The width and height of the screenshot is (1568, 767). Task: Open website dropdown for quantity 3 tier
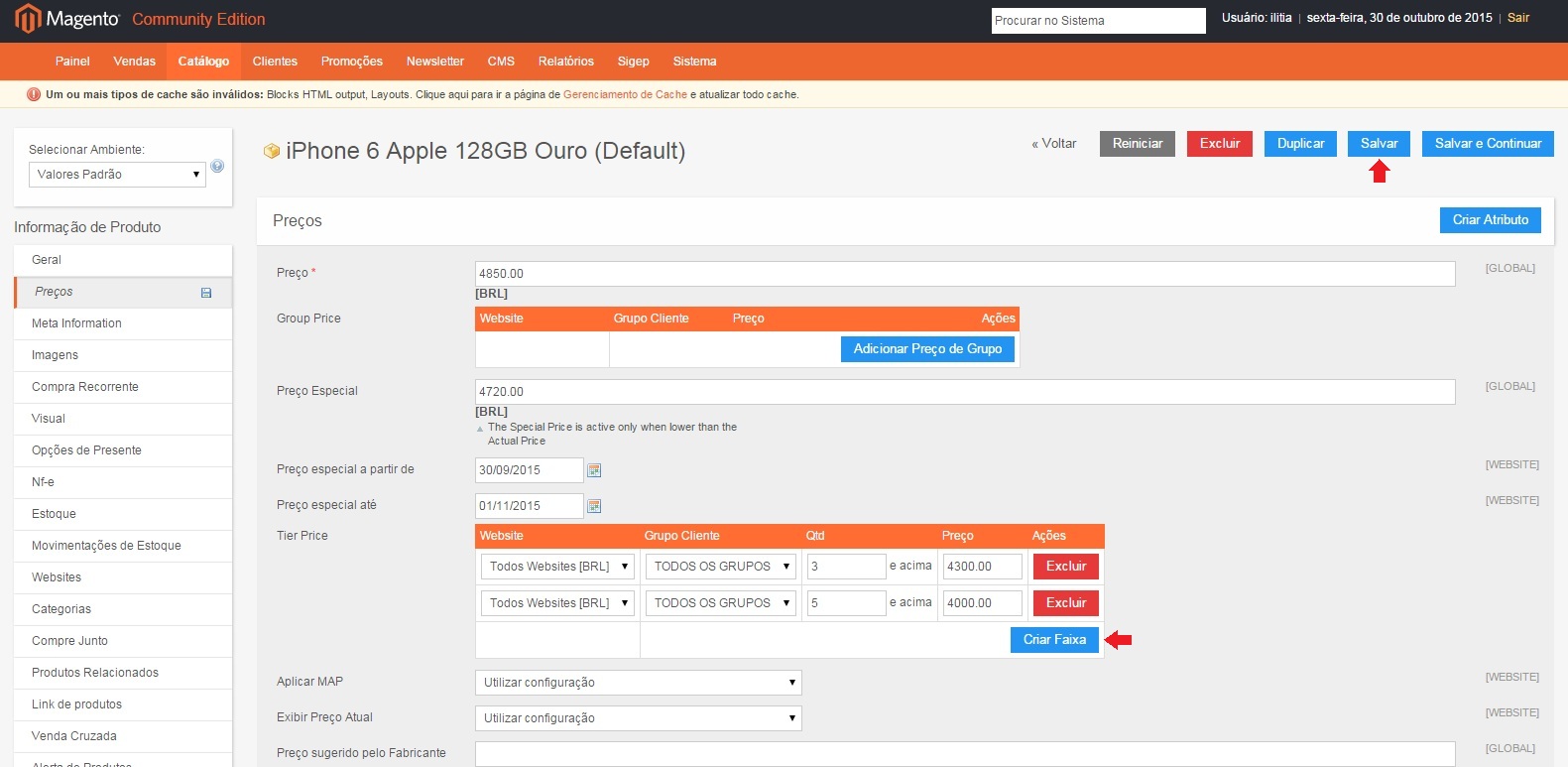[558, 567]
